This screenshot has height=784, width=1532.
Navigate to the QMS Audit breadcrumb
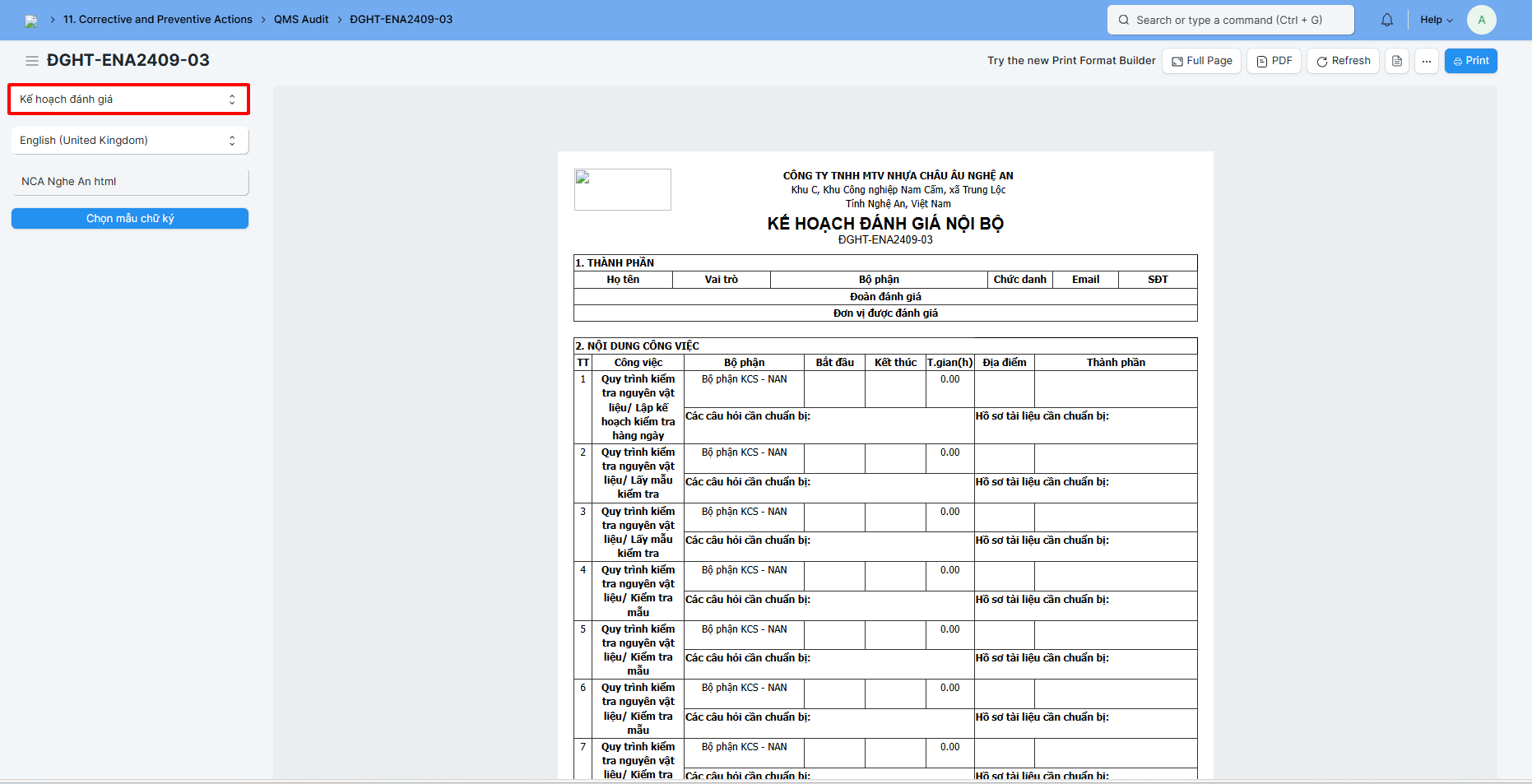coord(301,20)
